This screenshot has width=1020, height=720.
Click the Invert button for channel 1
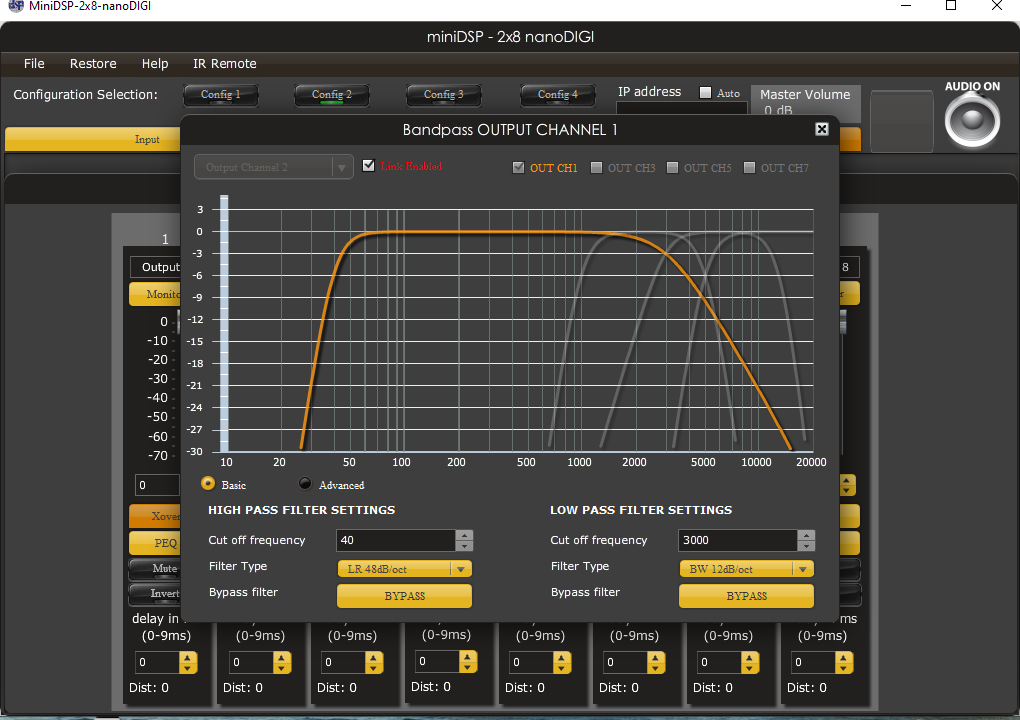[x=155, y=593]
